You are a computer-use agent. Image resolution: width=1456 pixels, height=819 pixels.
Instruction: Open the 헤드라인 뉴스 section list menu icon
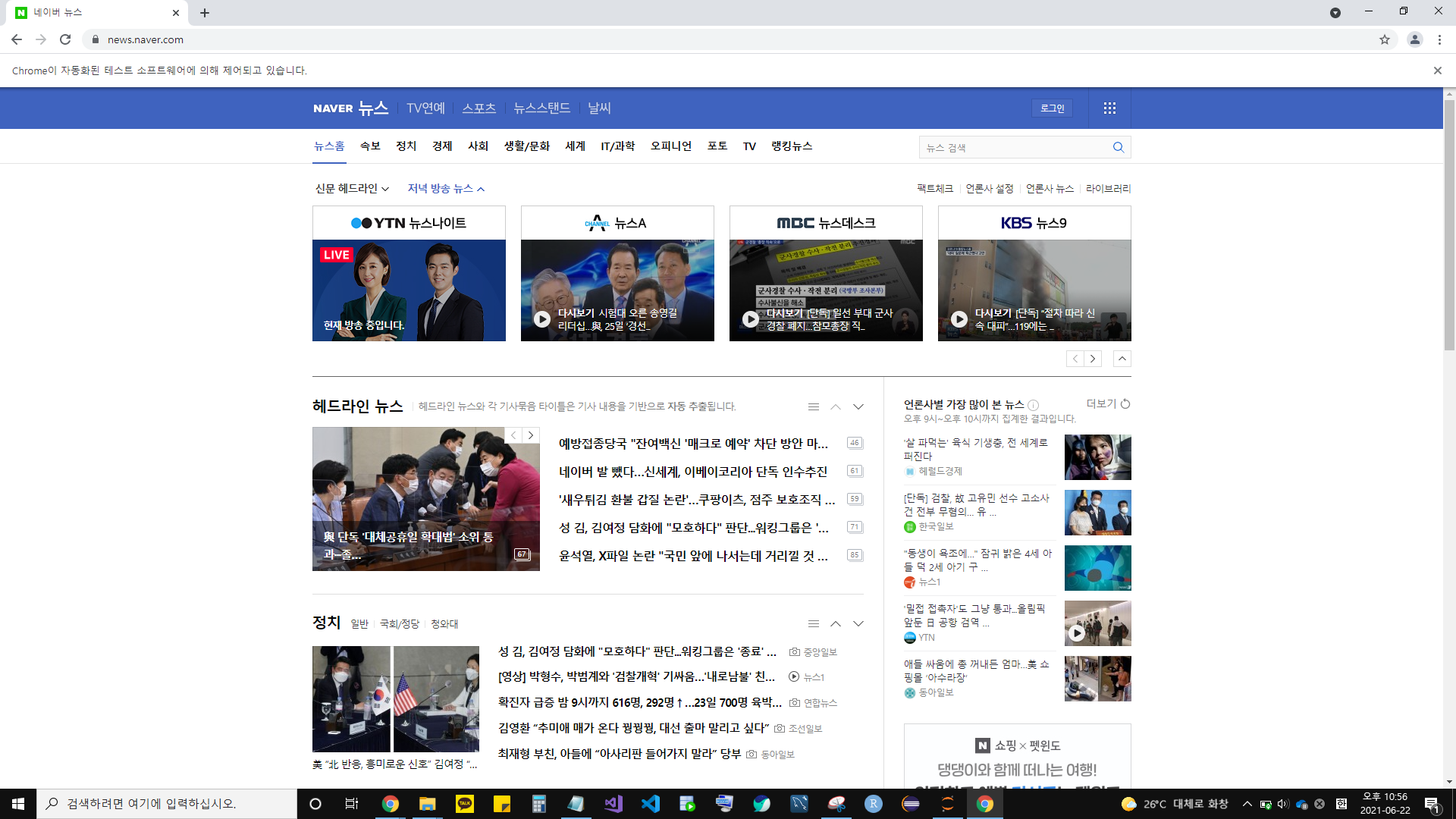click(x=814, y=407)
